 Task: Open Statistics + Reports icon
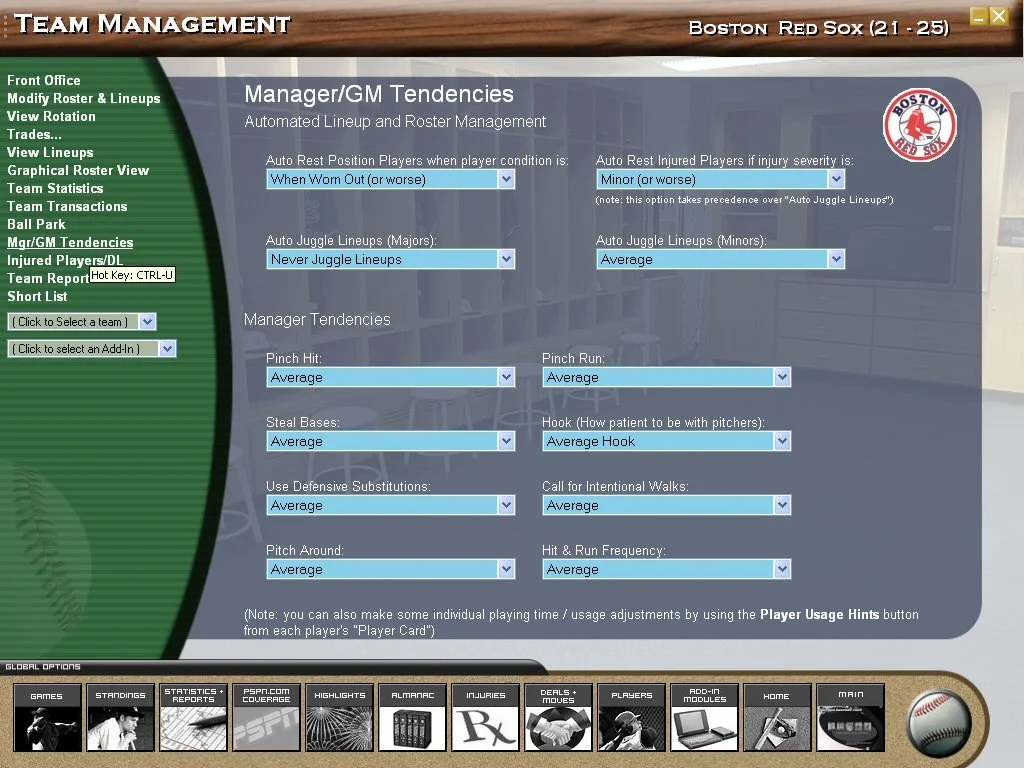pos(193,718)
